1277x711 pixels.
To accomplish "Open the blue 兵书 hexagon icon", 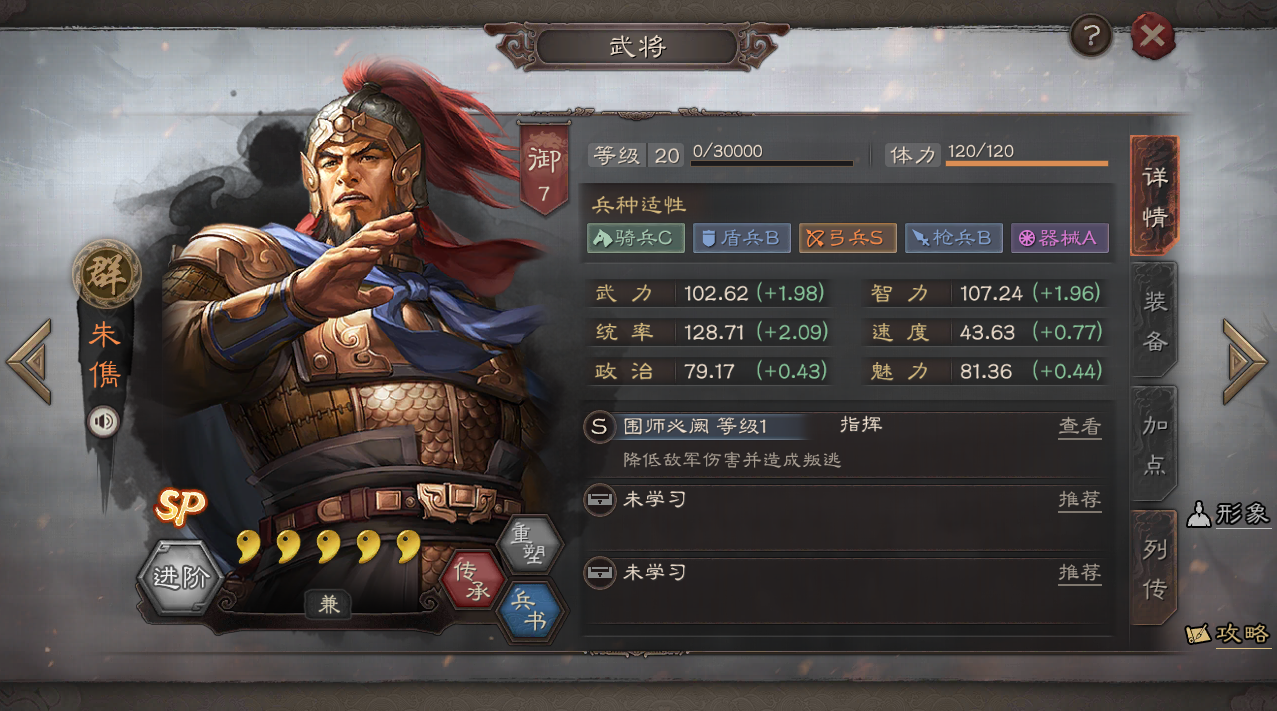I will pos(528,610).
